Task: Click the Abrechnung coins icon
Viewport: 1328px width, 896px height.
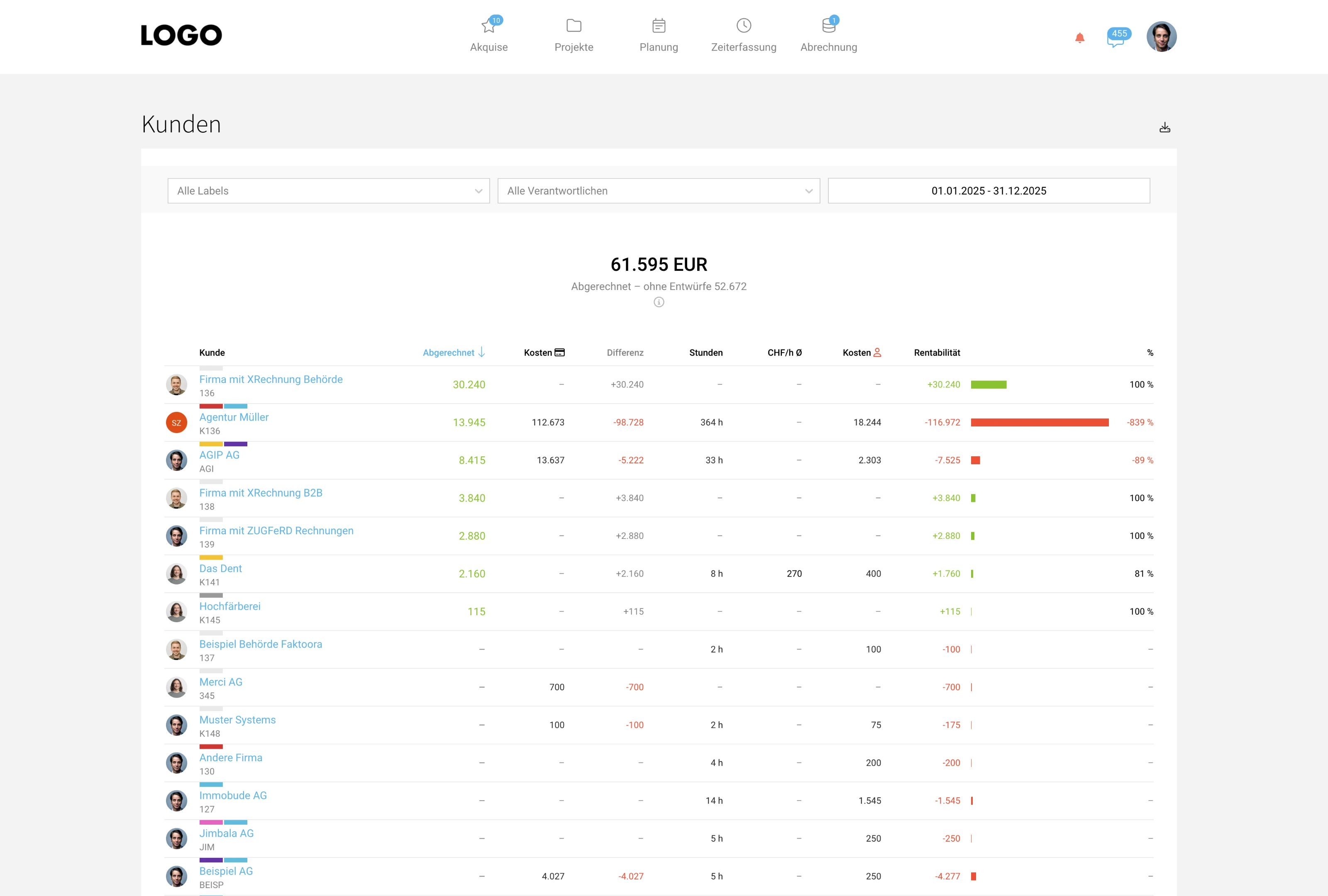Action: point(828,26)
